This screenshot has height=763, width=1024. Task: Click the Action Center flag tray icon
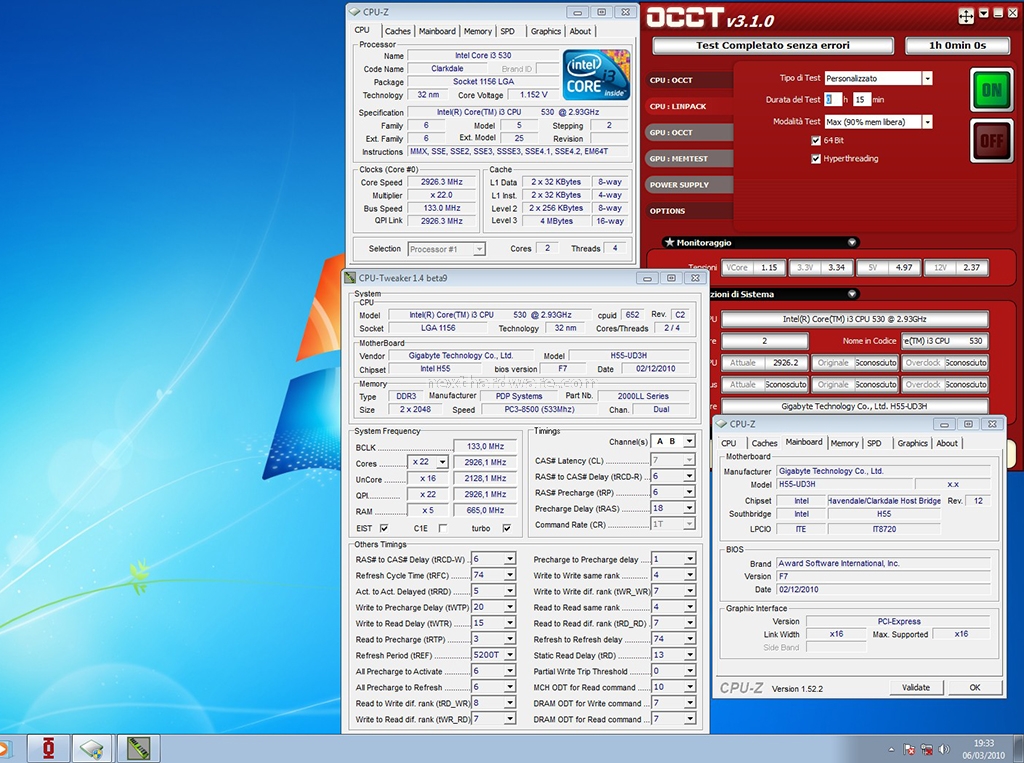coord(909,749)
